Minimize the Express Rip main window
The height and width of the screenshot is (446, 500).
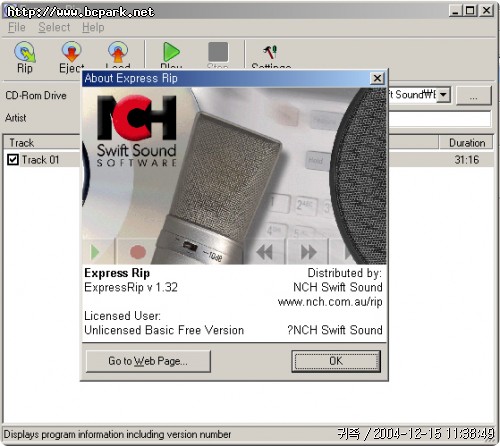click(455, 11)
